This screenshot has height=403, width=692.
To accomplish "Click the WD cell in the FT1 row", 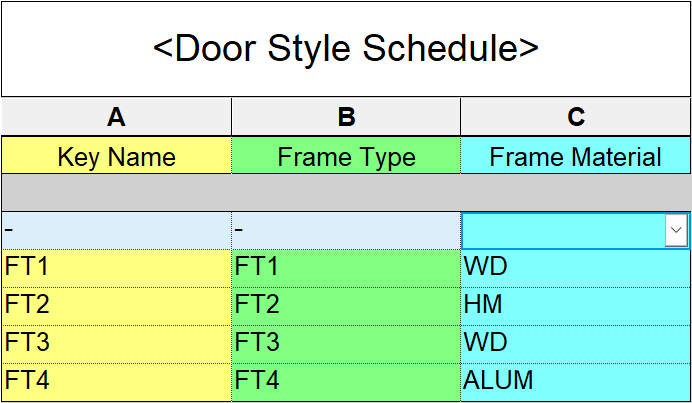I will click(x=576, y=266).
